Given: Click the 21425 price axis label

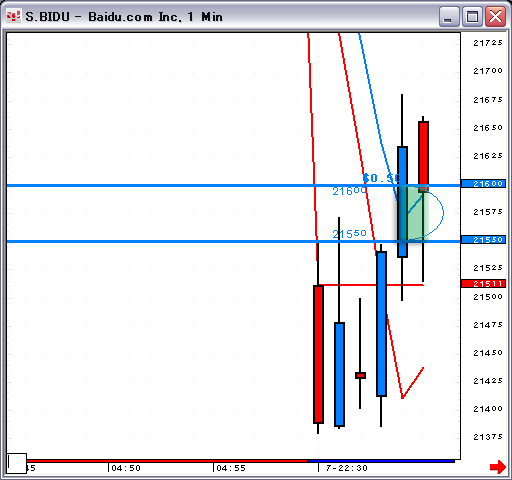Looking at the screenshot, I should [x=488, y=381].
